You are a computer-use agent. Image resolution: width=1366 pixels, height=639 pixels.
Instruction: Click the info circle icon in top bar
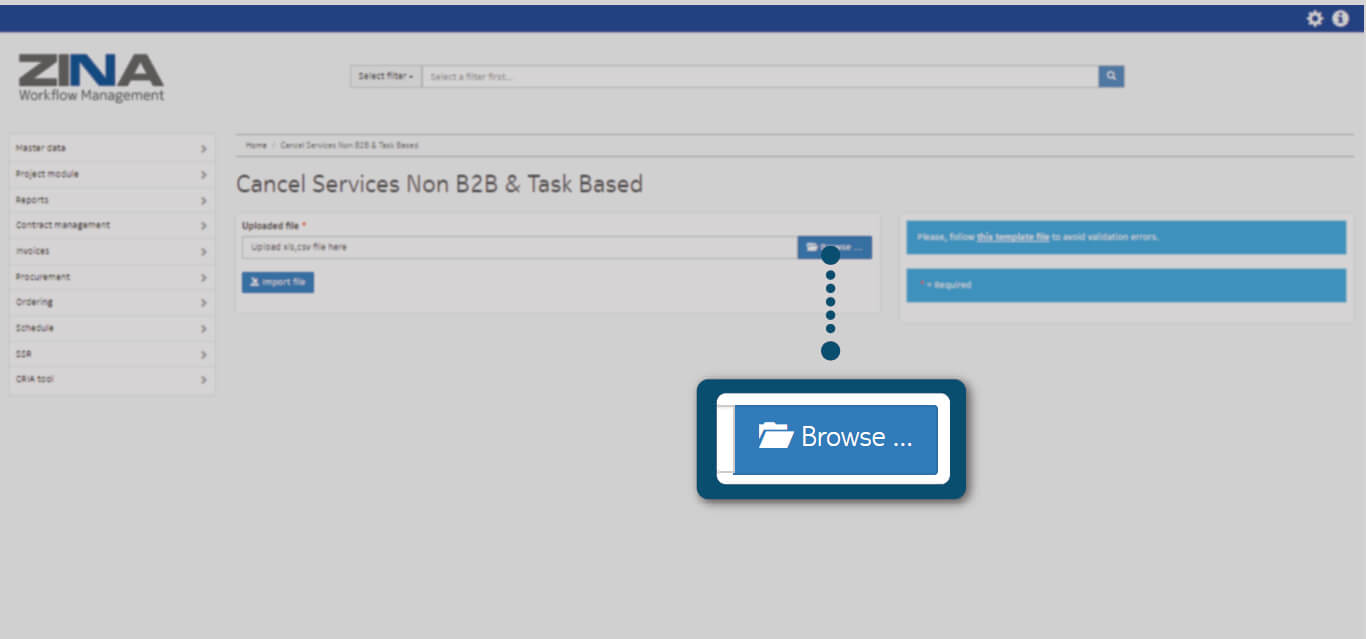(1340, 19)
